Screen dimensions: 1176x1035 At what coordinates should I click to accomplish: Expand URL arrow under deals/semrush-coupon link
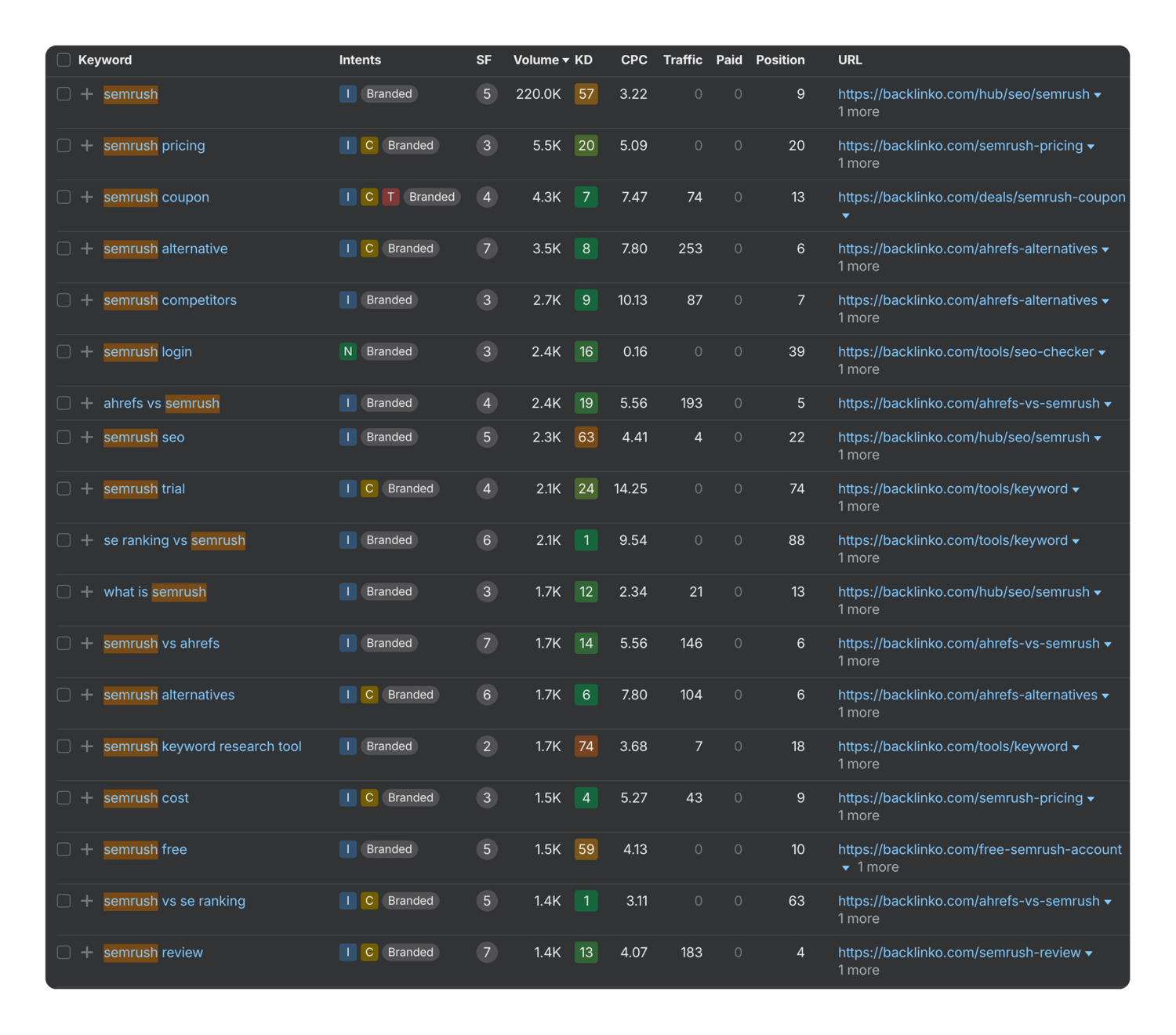click(845, 216)
